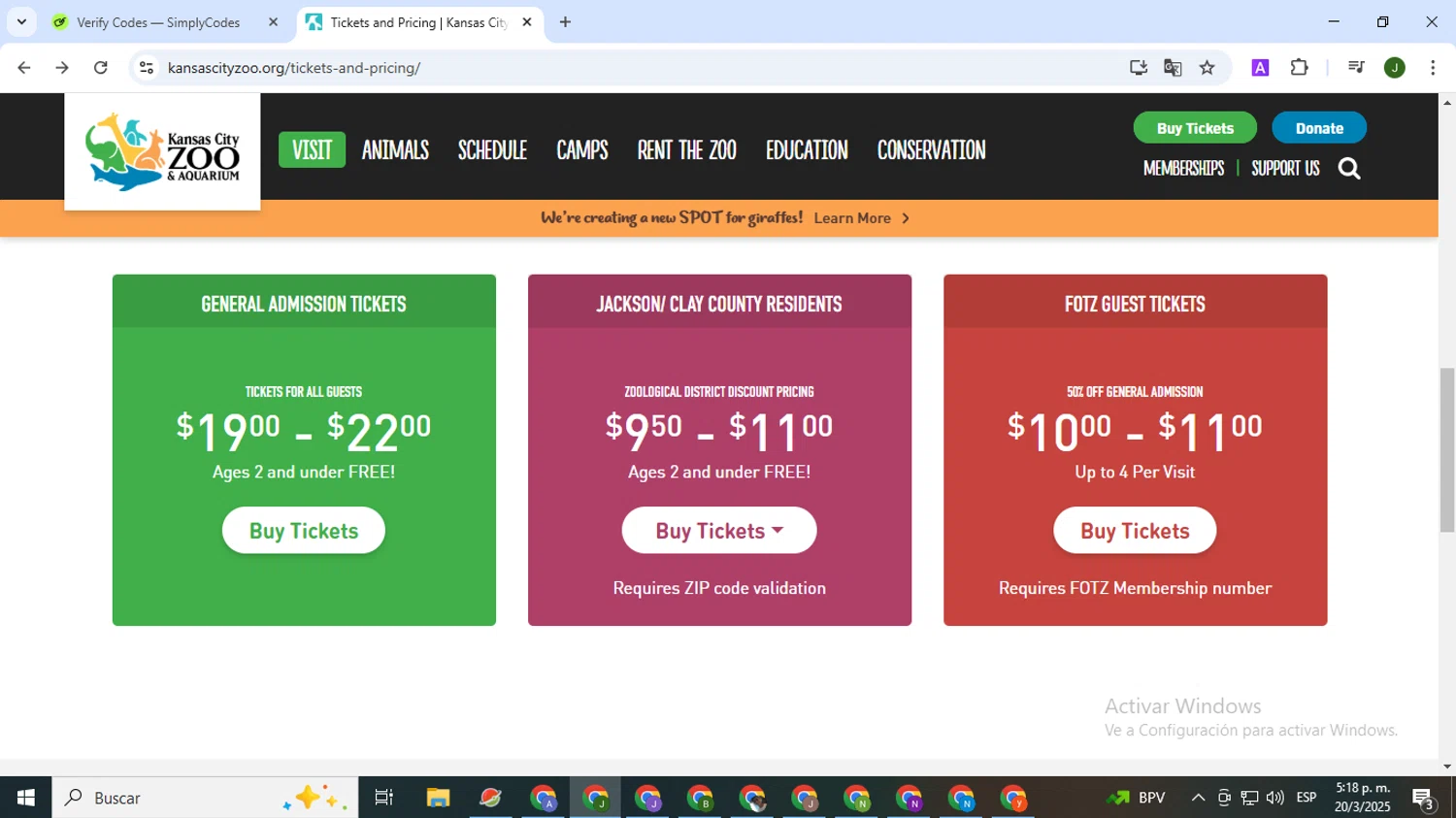Open Task View in the taskbar

click(x=384, y=798)
